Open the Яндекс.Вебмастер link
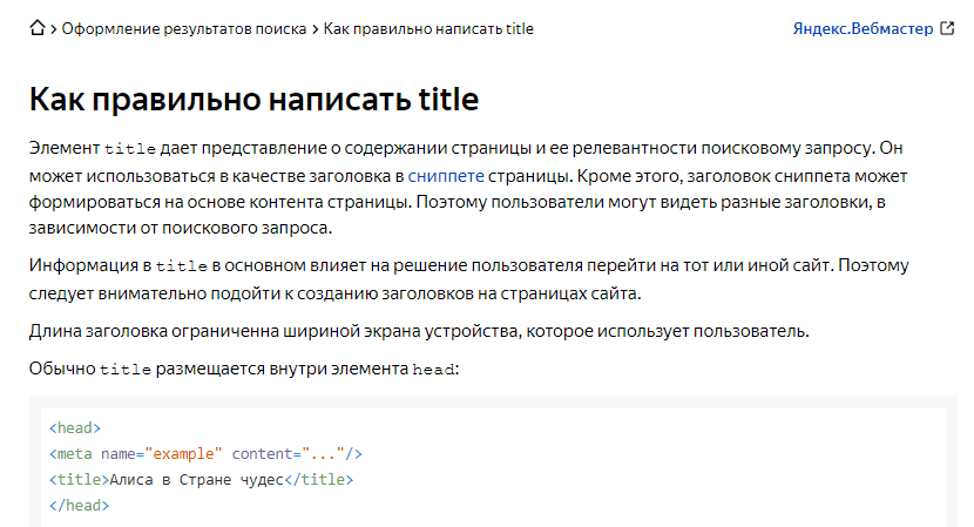974x527 pixels. click(863, 29)
